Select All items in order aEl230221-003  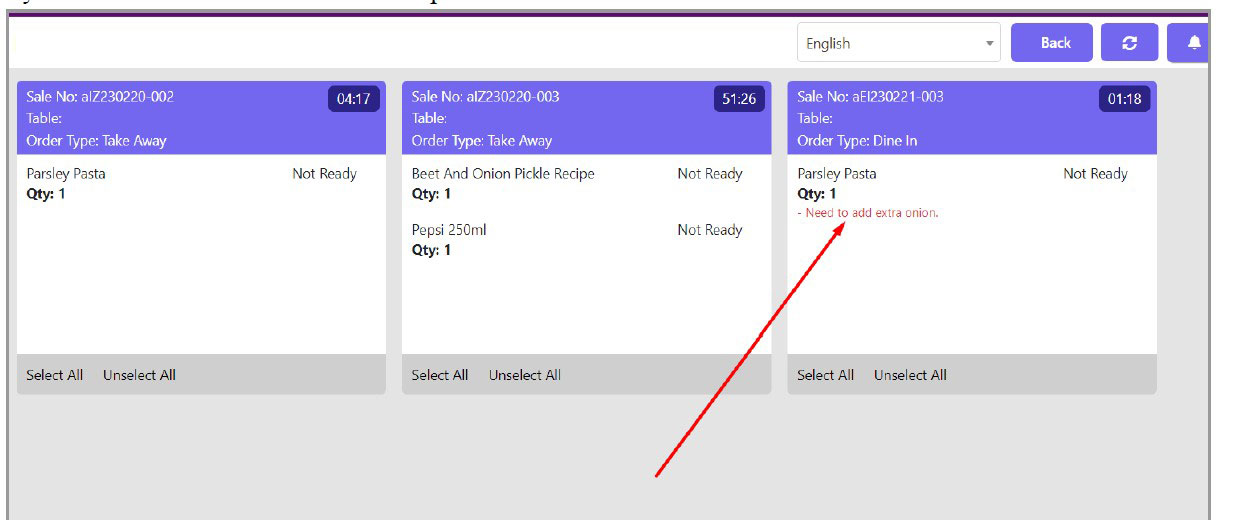(x=825, y=375)
